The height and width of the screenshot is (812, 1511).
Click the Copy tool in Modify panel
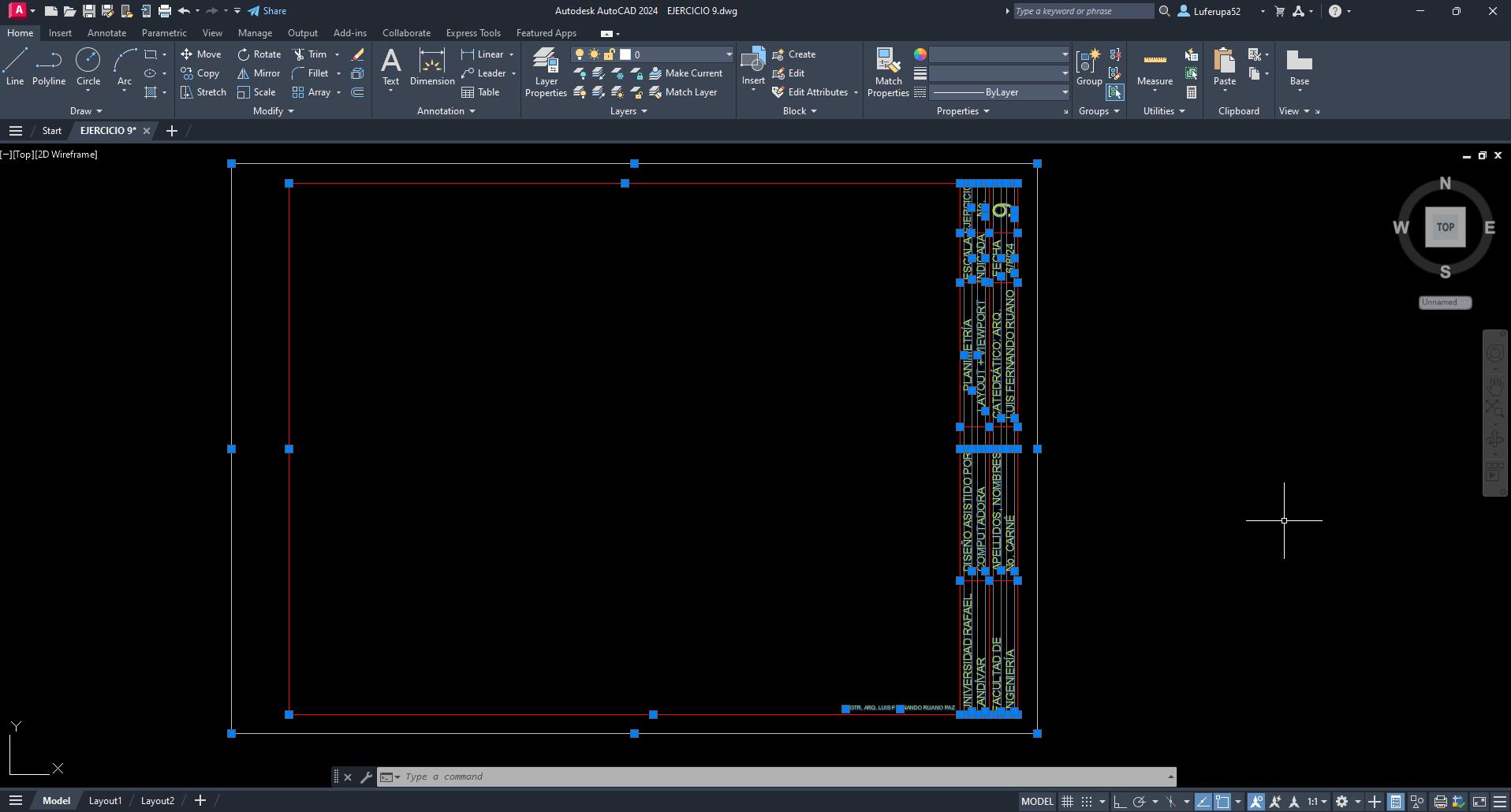pos(200,73)
